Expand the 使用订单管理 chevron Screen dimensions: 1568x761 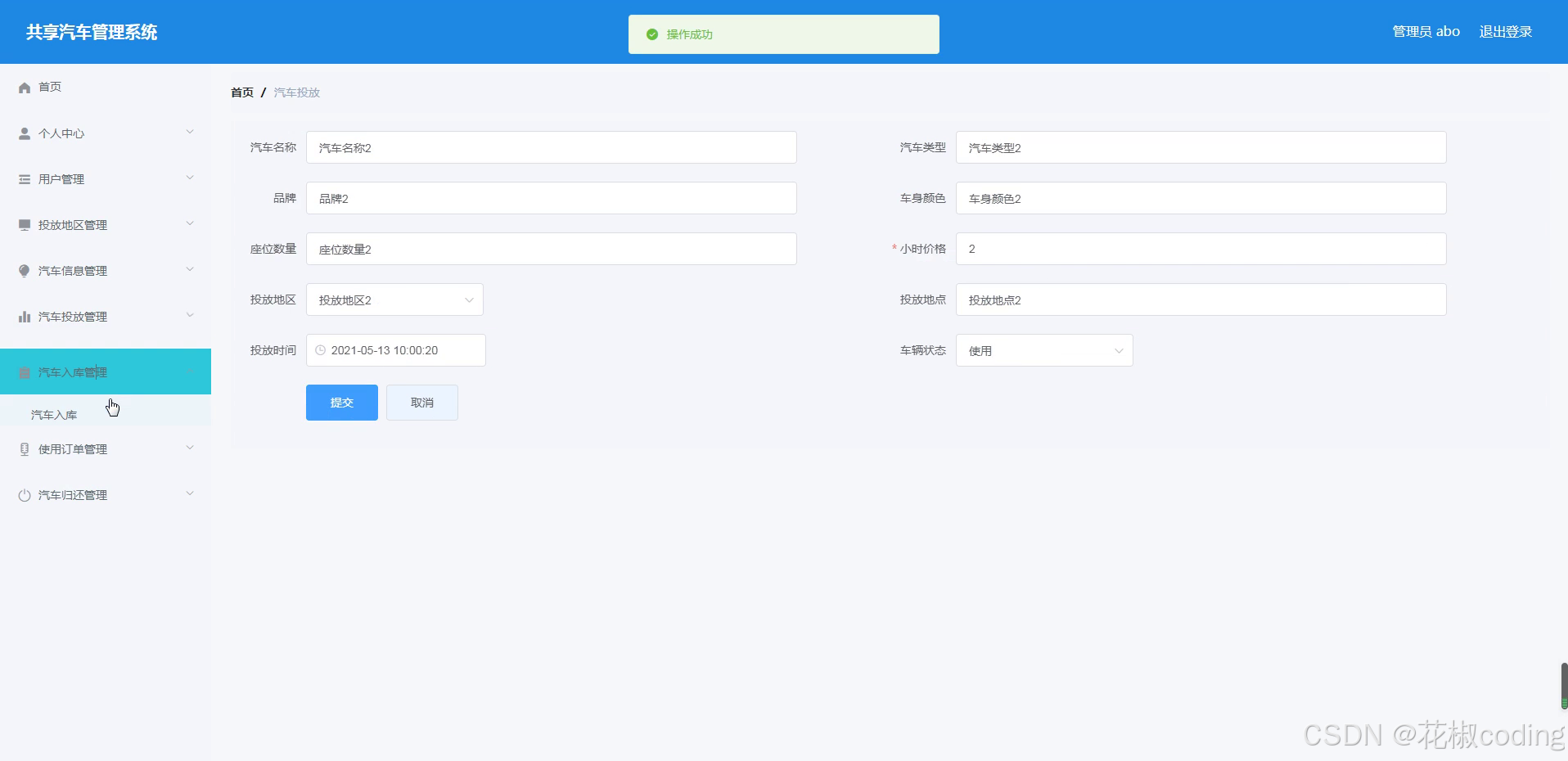pos(190,448)
